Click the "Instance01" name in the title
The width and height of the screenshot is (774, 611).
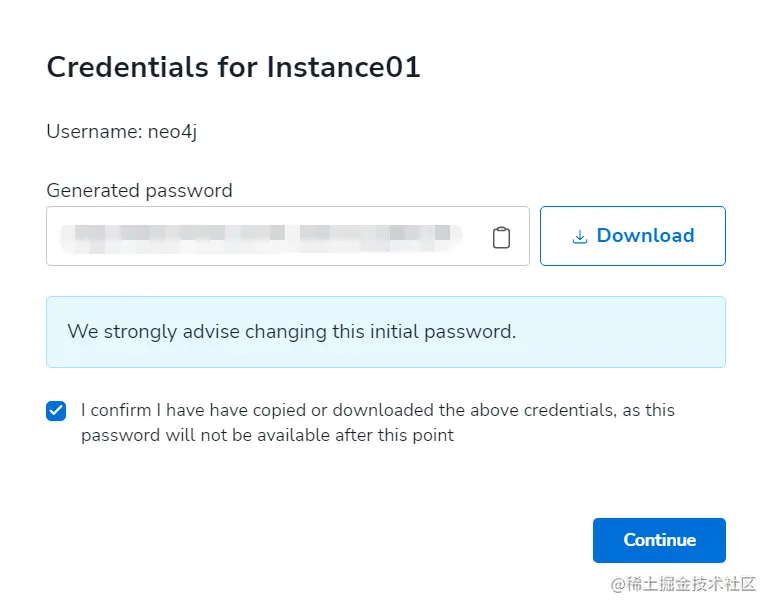343,67
